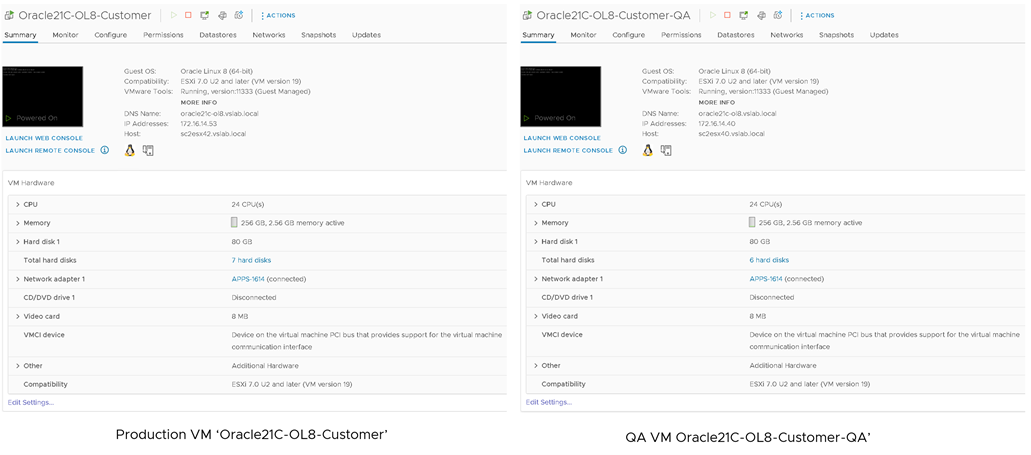Click Power On icon for Oracle21C-OL8-Customer-QA VM
This screenshot has height=455, width=1031.
point(713,14)
